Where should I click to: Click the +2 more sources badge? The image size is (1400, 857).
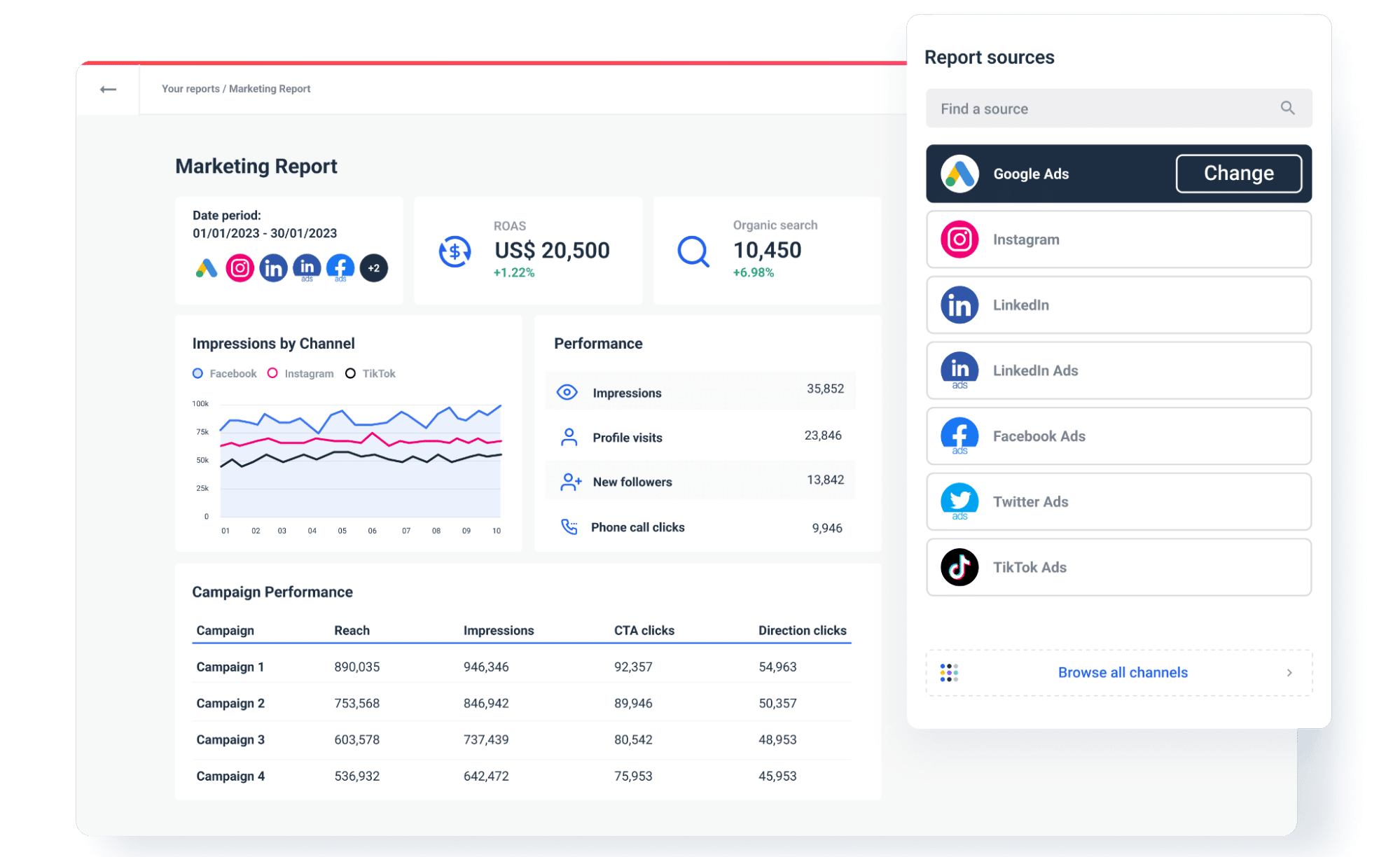click(374, 268)
